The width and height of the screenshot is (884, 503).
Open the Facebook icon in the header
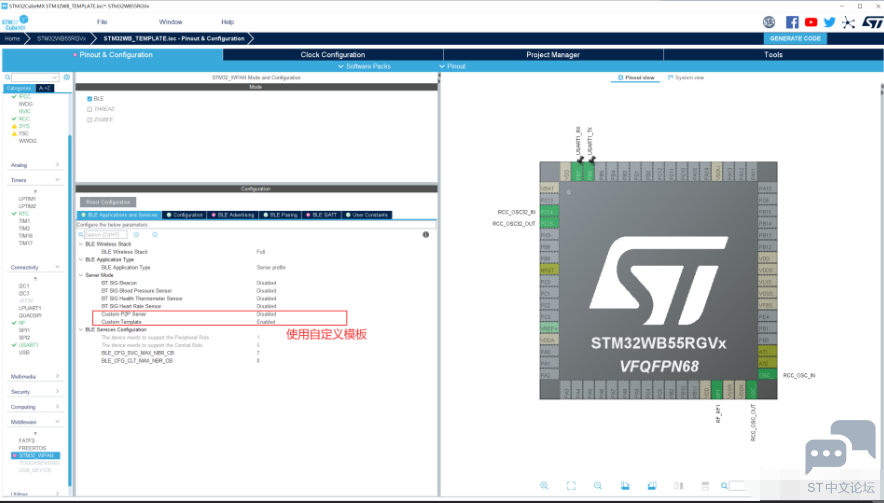pos(792,22)
